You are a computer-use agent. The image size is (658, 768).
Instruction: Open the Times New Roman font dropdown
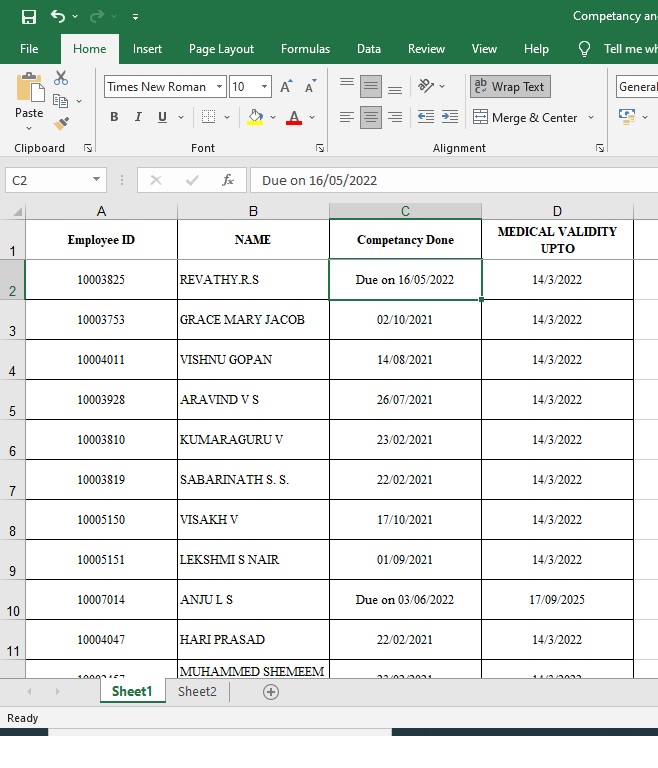[219, 87]
